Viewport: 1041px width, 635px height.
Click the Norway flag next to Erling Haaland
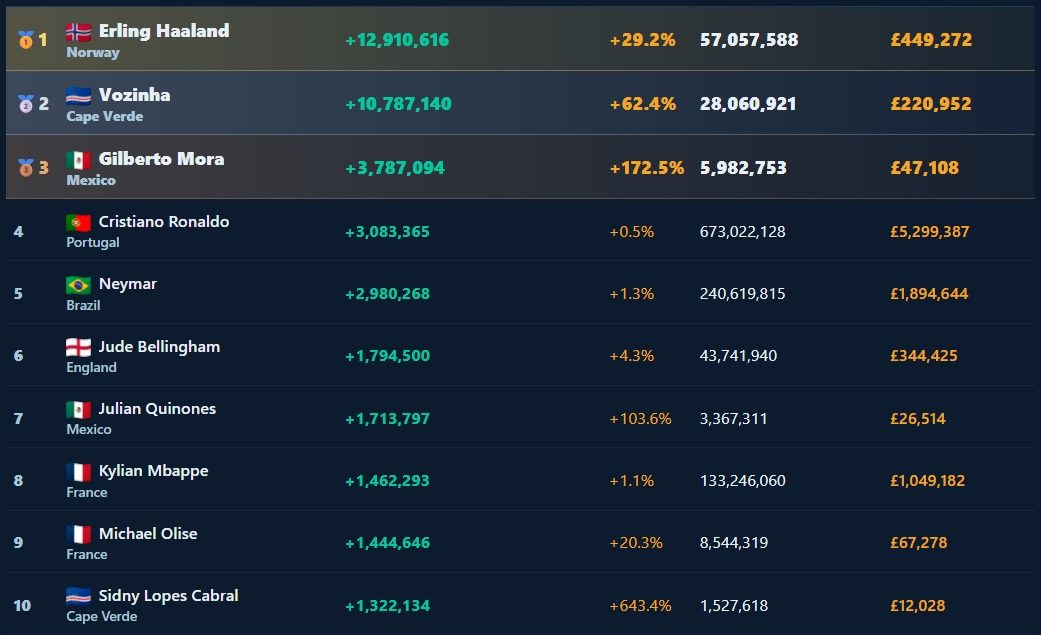coord(78,31)
